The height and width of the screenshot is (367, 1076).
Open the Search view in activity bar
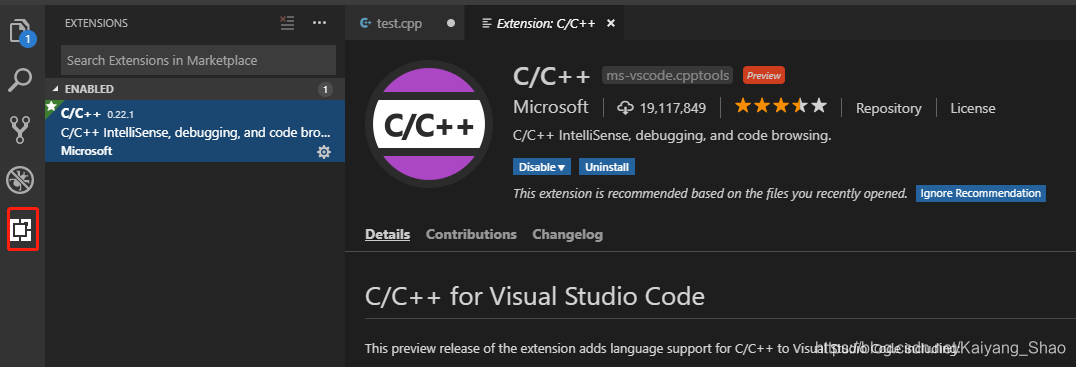coord(21,80)
